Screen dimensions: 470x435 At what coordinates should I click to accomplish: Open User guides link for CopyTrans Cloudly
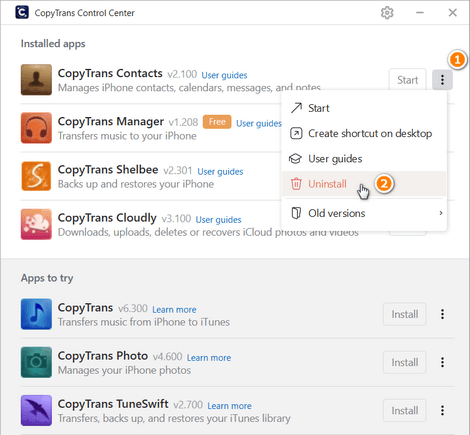(218, 220)
